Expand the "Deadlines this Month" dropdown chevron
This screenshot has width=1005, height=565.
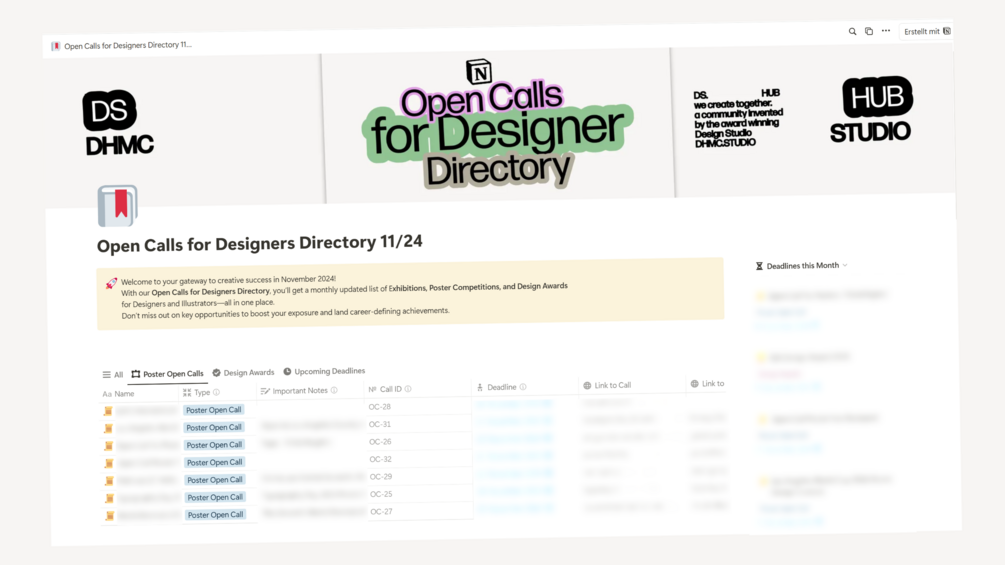tap(845, 265)
